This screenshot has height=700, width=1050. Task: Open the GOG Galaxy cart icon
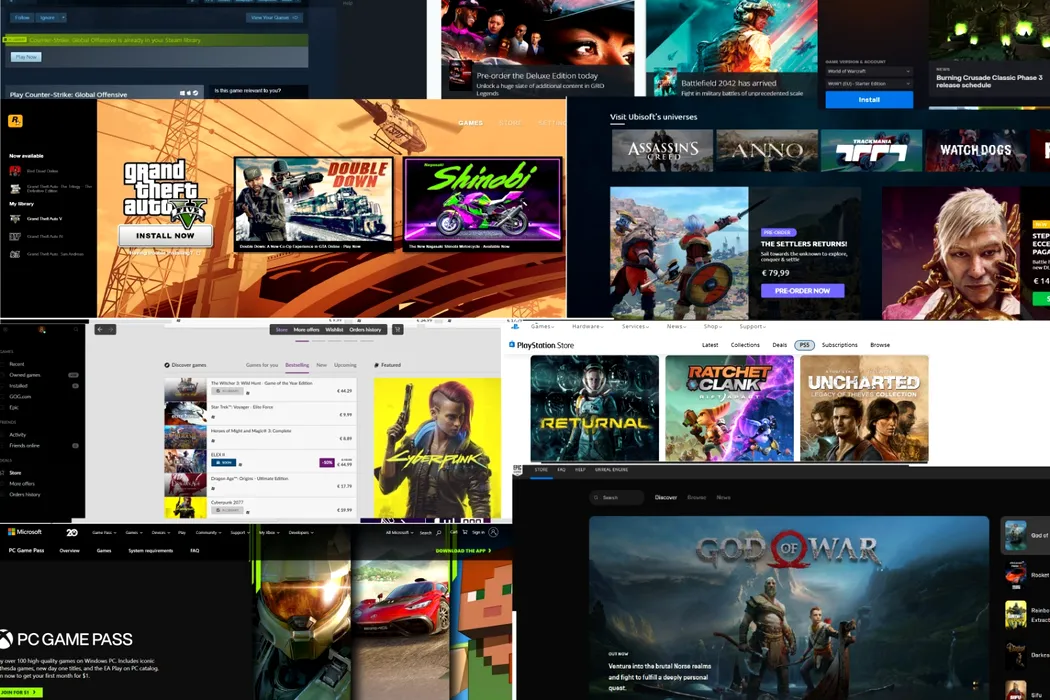pos(397,330)
